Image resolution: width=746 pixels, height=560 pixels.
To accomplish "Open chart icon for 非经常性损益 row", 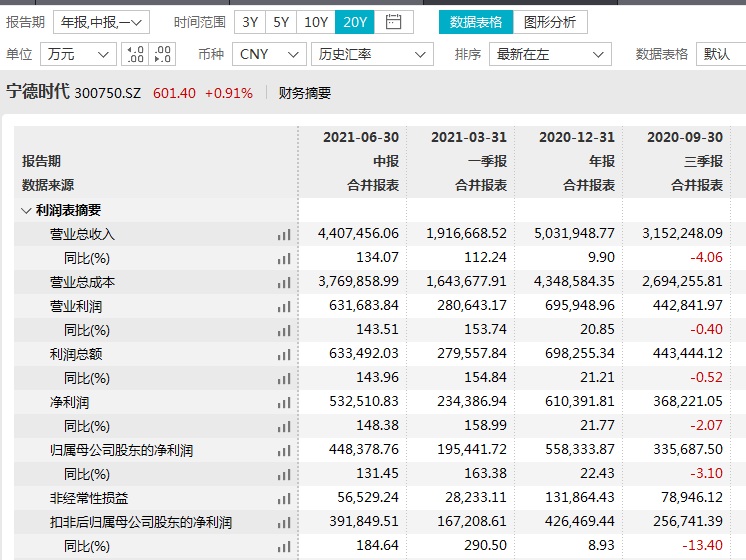I will pyautogui.click(x=284, y=499).
